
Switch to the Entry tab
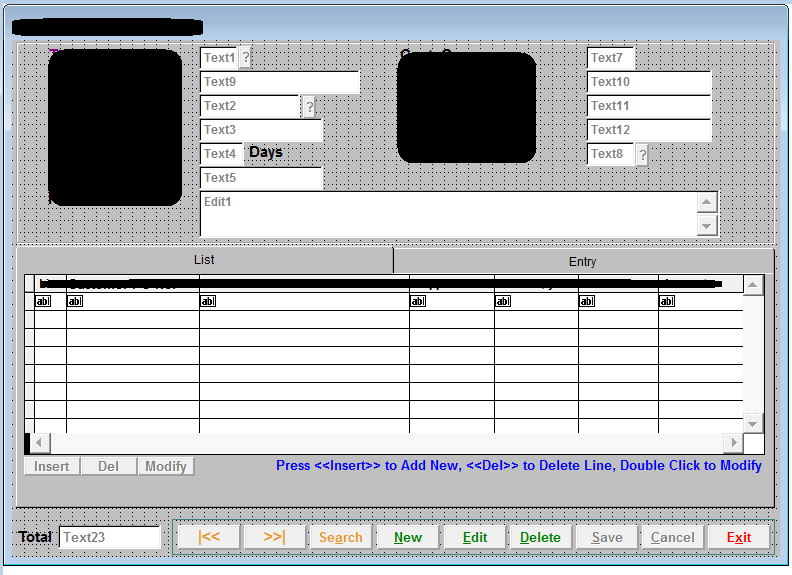pyautogui.click(x=583, y=262)
